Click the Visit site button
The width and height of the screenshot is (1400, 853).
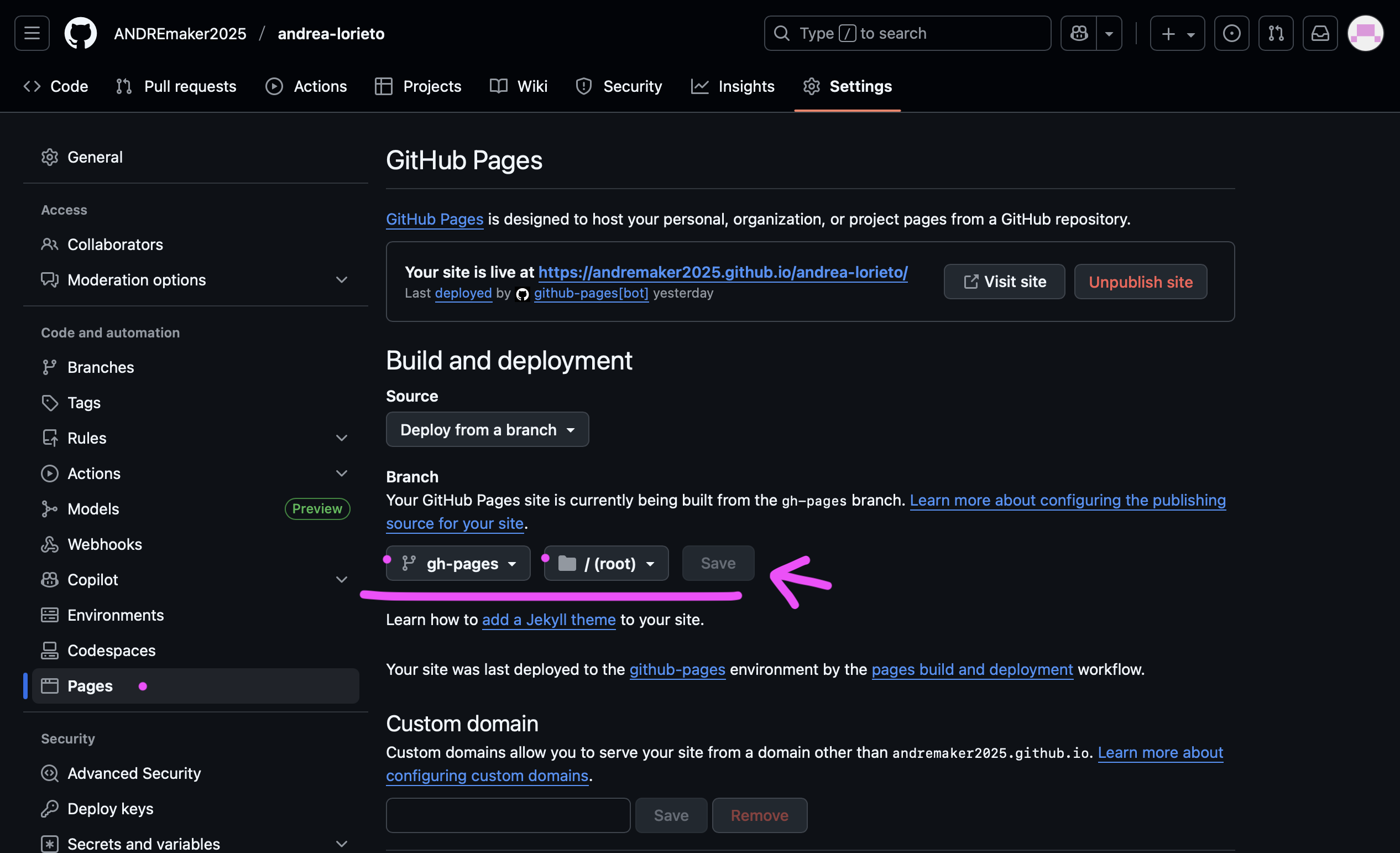1004,282
